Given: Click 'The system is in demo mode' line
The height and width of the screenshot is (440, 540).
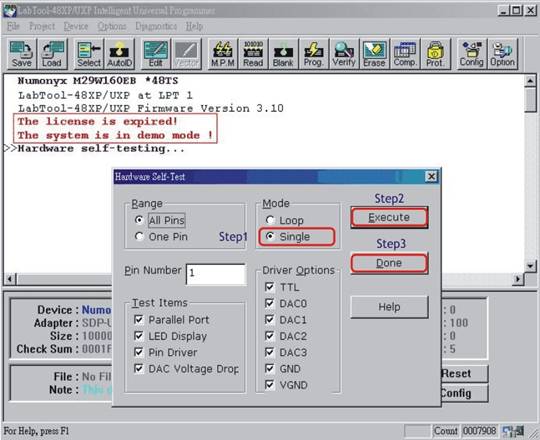Looking at the screenshot, I should [x=115, y=135].
